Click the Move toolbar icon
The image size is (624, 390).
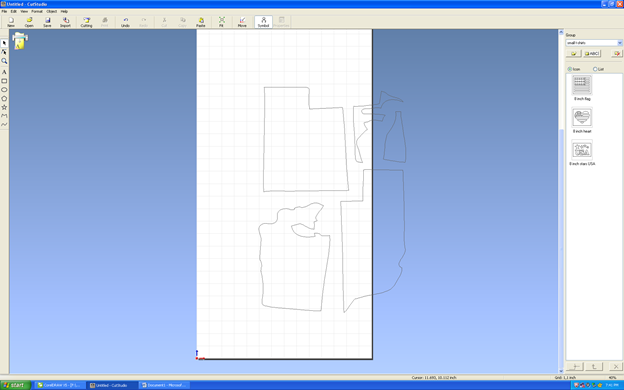coord(242,22)
